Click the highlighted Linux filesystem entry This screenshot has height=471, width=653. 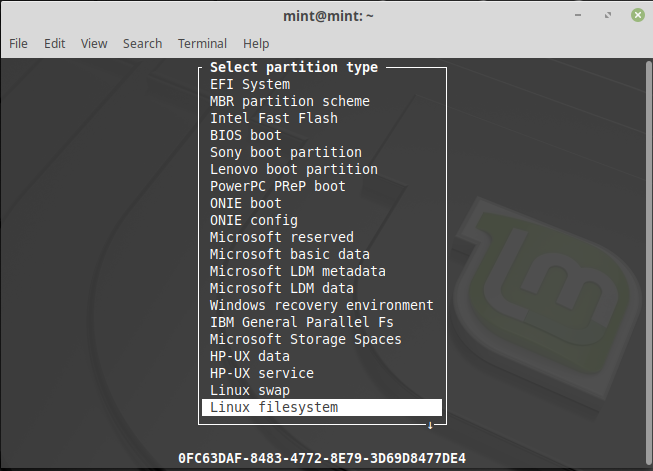(x=322, y=407)
